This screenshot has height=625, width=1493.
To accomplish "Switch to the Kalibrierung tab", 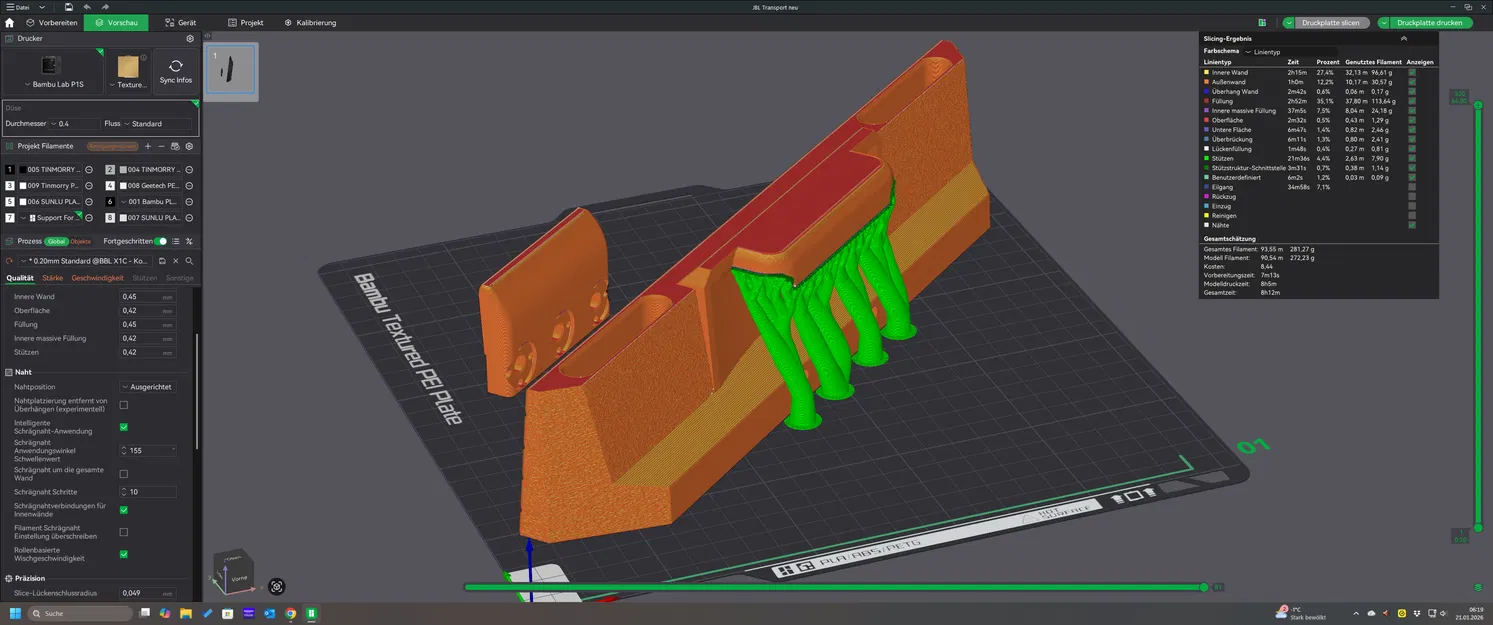I will tap(310, 22).
